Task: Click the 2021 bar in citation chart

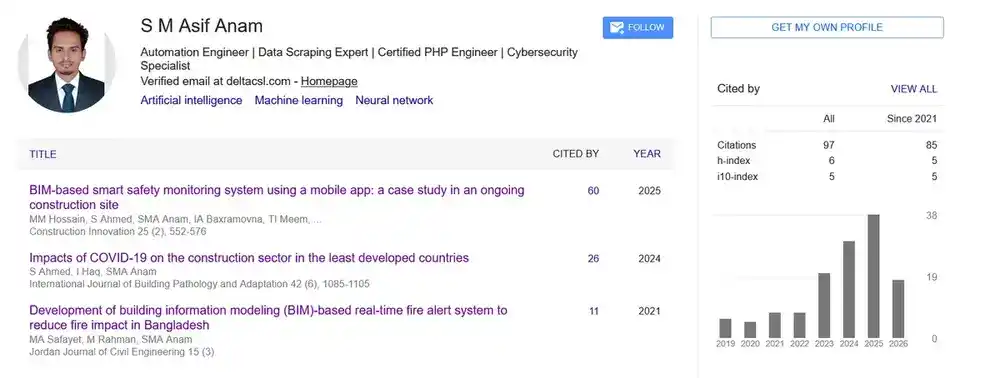Action: point(775,325)
